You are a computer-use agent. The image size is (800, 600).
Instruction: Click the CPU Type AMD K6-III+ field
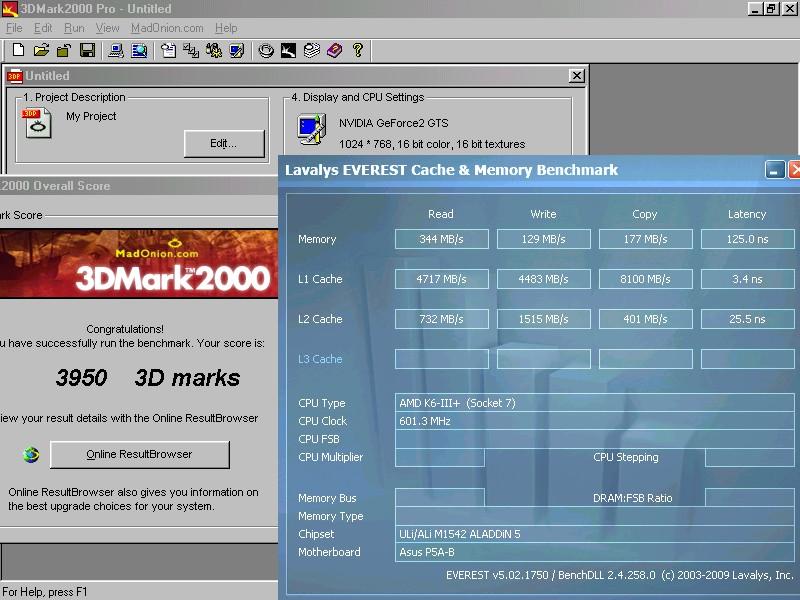[x=594, y=403]
